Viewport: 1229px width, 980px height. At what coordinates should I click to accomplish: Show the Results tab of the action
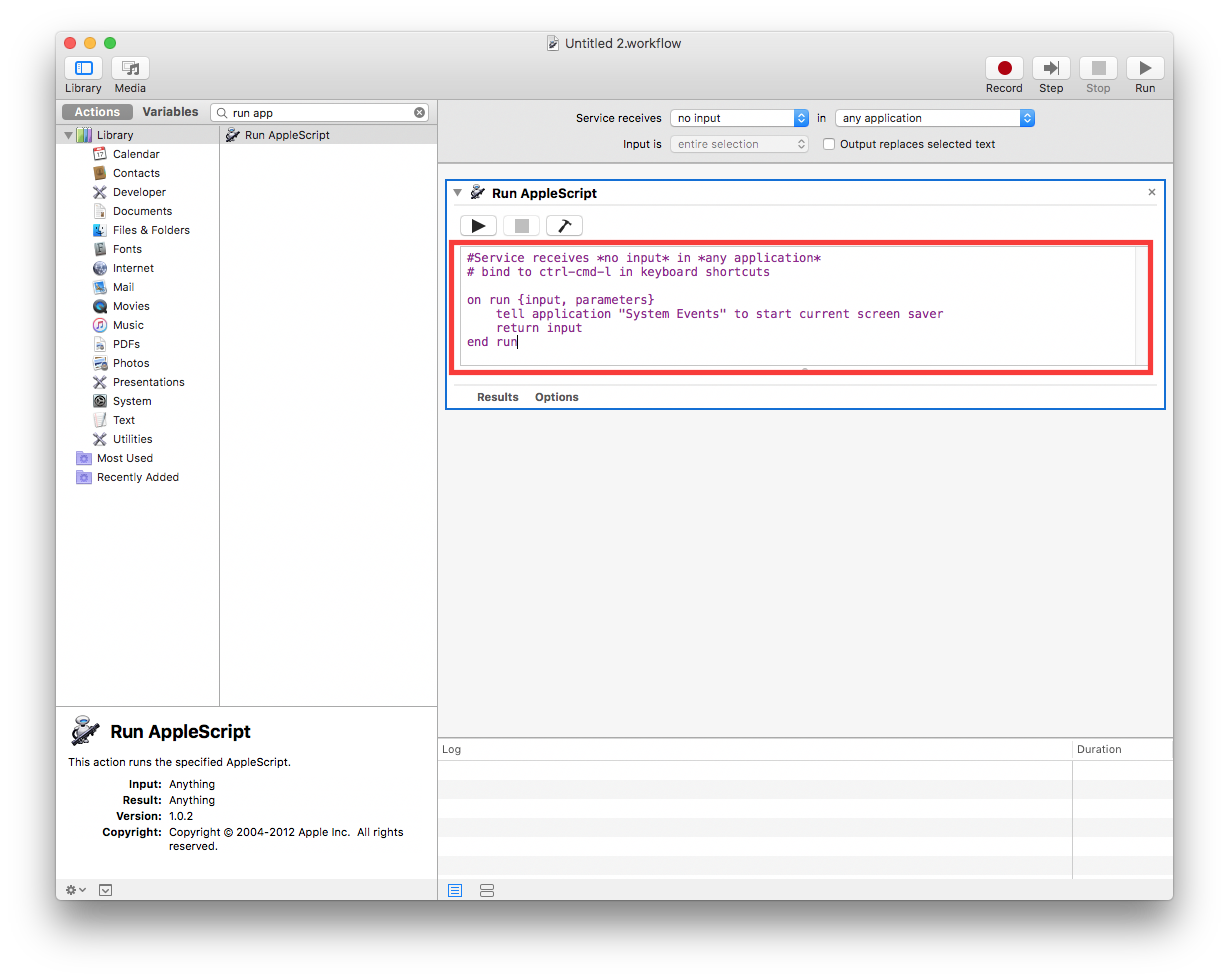tap(498, 397)
